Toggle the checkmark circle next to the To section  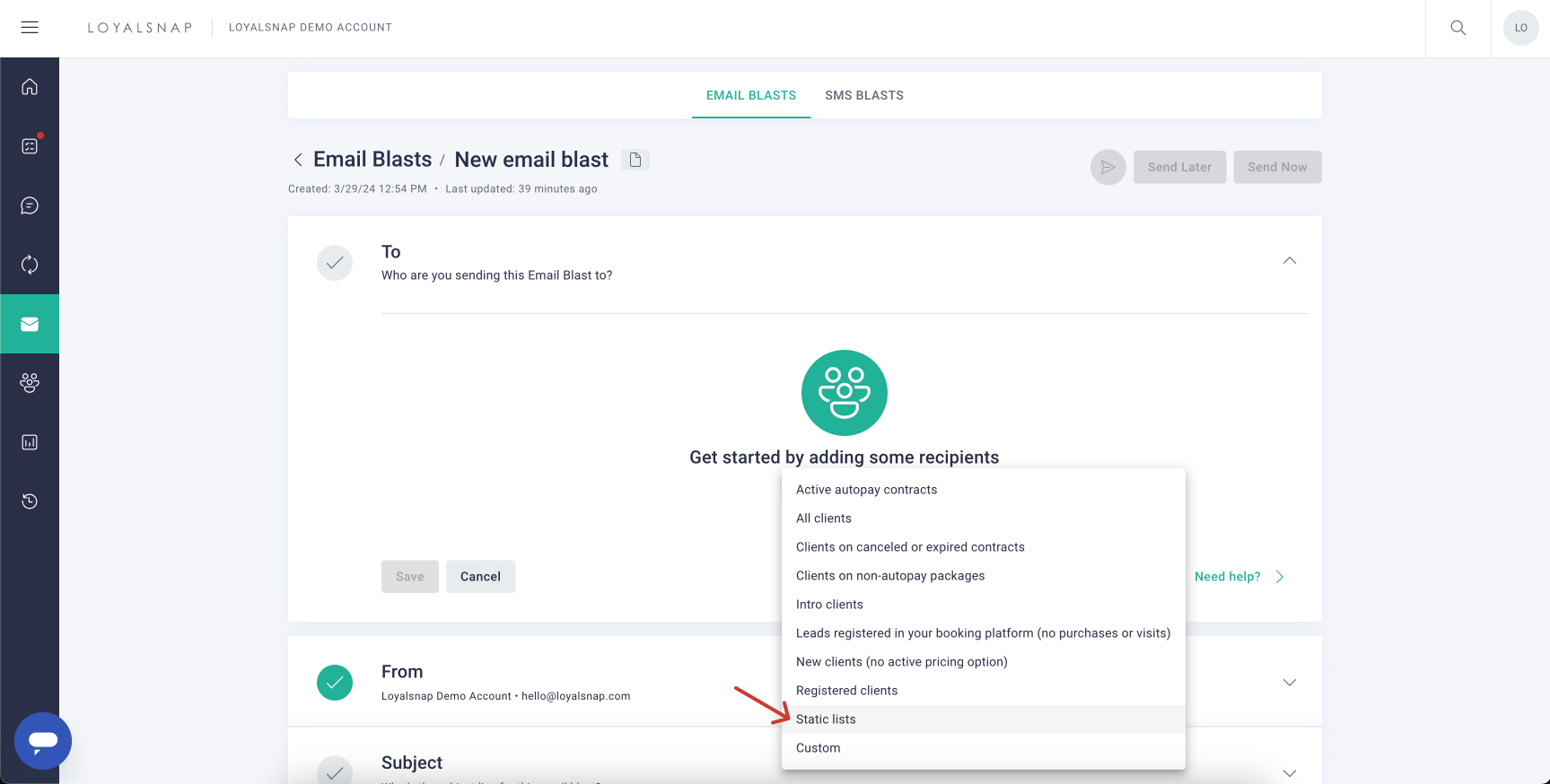point(334,262)
